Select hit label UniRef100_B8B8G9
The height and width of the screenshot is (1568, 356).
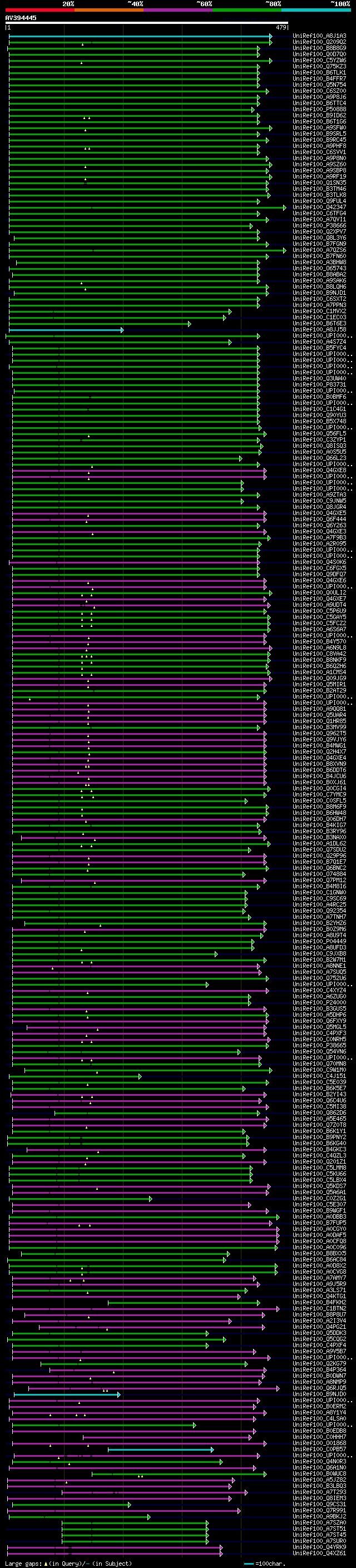(x=319, y=48)
